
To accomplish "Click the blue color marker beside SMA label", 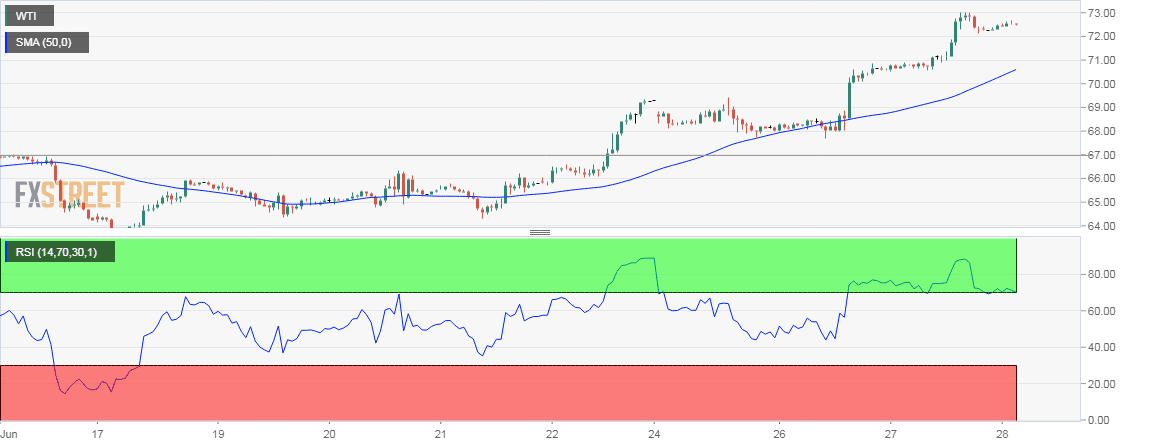I will click(6, 42).
